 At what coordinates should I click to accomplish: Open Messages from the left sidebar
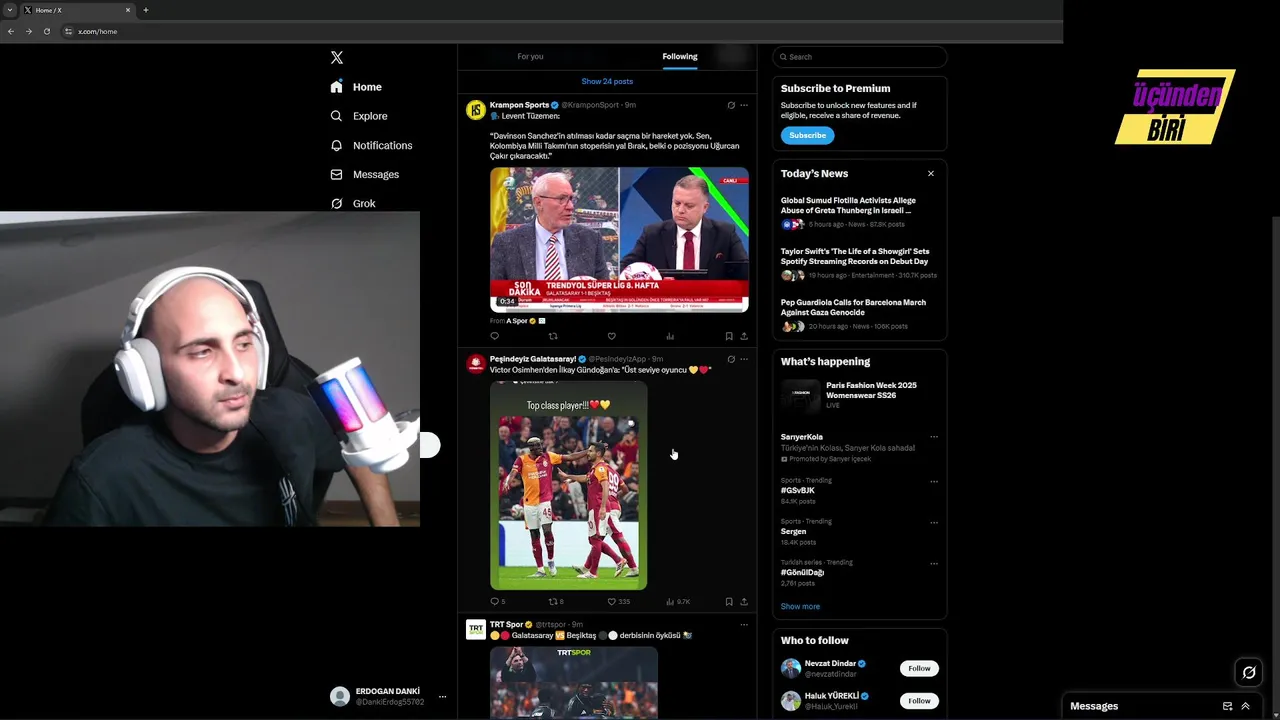click(x=365, y=174)
